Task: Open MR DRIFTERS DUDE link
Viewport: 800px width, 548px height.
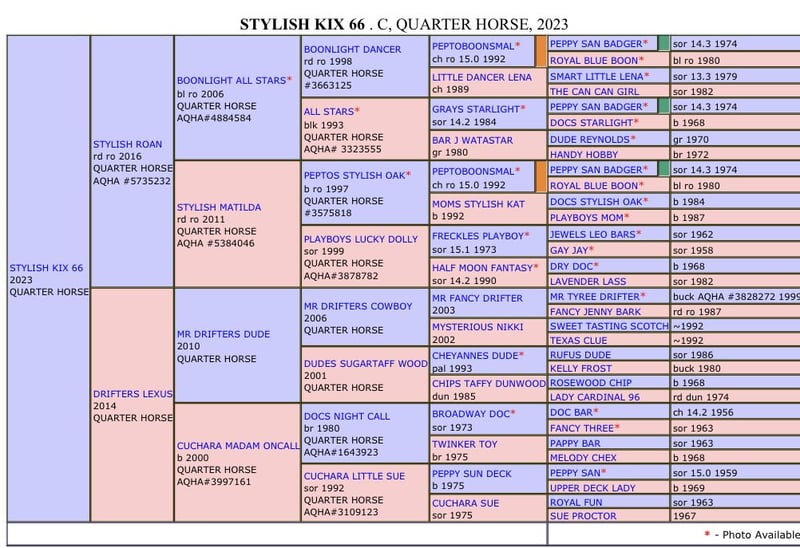Action: [223, 334]
